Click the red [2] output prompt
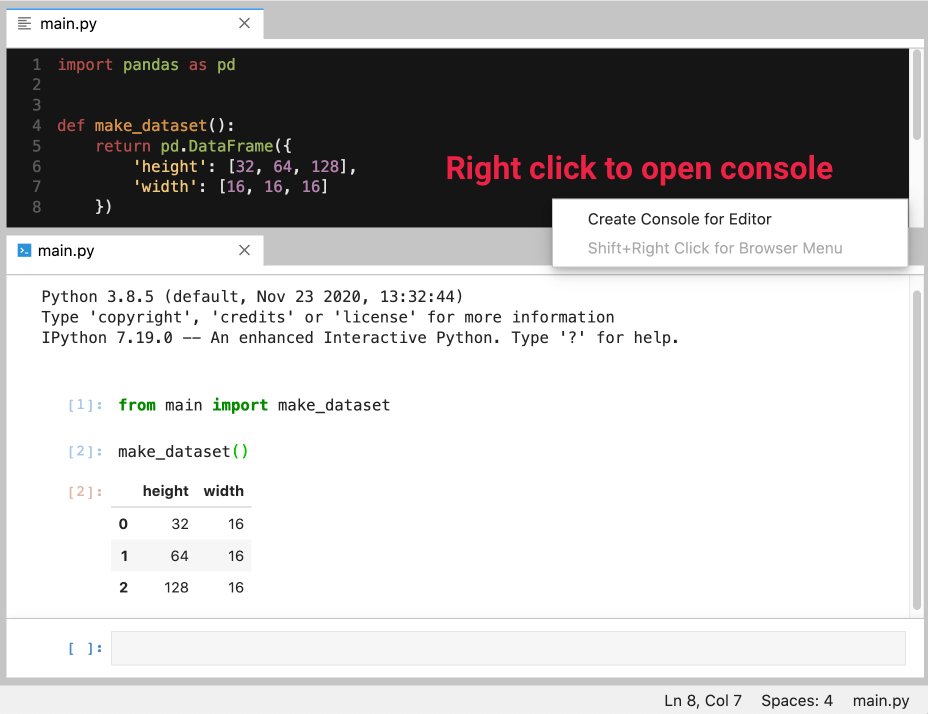This screenshot has width=928, height=714. click(85, 492)
